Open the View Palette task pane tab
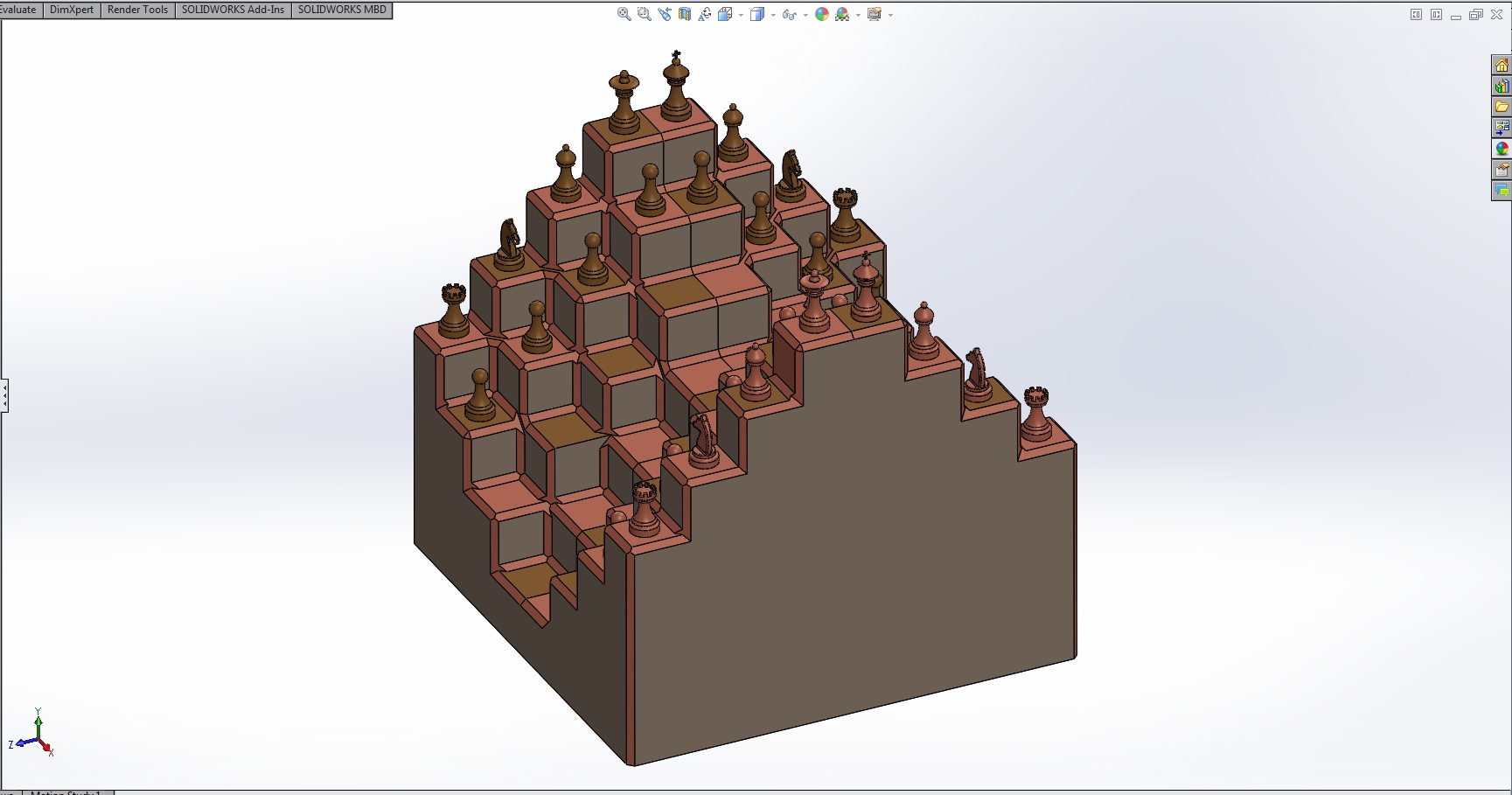The width and height of the screenshot is (1512, 795). tap(1502, 128)
